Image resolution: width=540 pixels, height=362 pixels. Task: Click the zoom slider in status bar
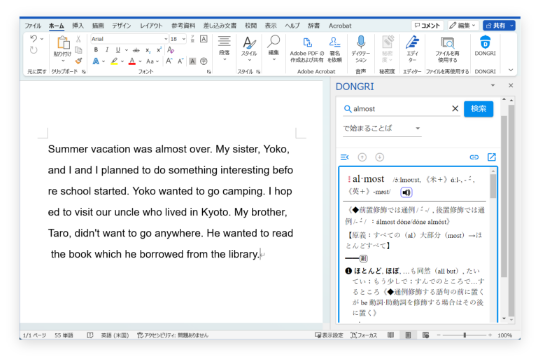tap(465, 335)
